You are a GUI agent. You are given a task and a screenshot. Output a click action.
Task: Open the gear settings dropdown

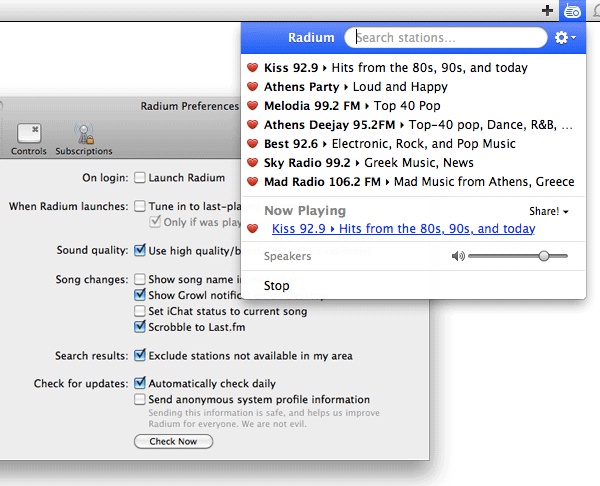[x=565, y=38]
